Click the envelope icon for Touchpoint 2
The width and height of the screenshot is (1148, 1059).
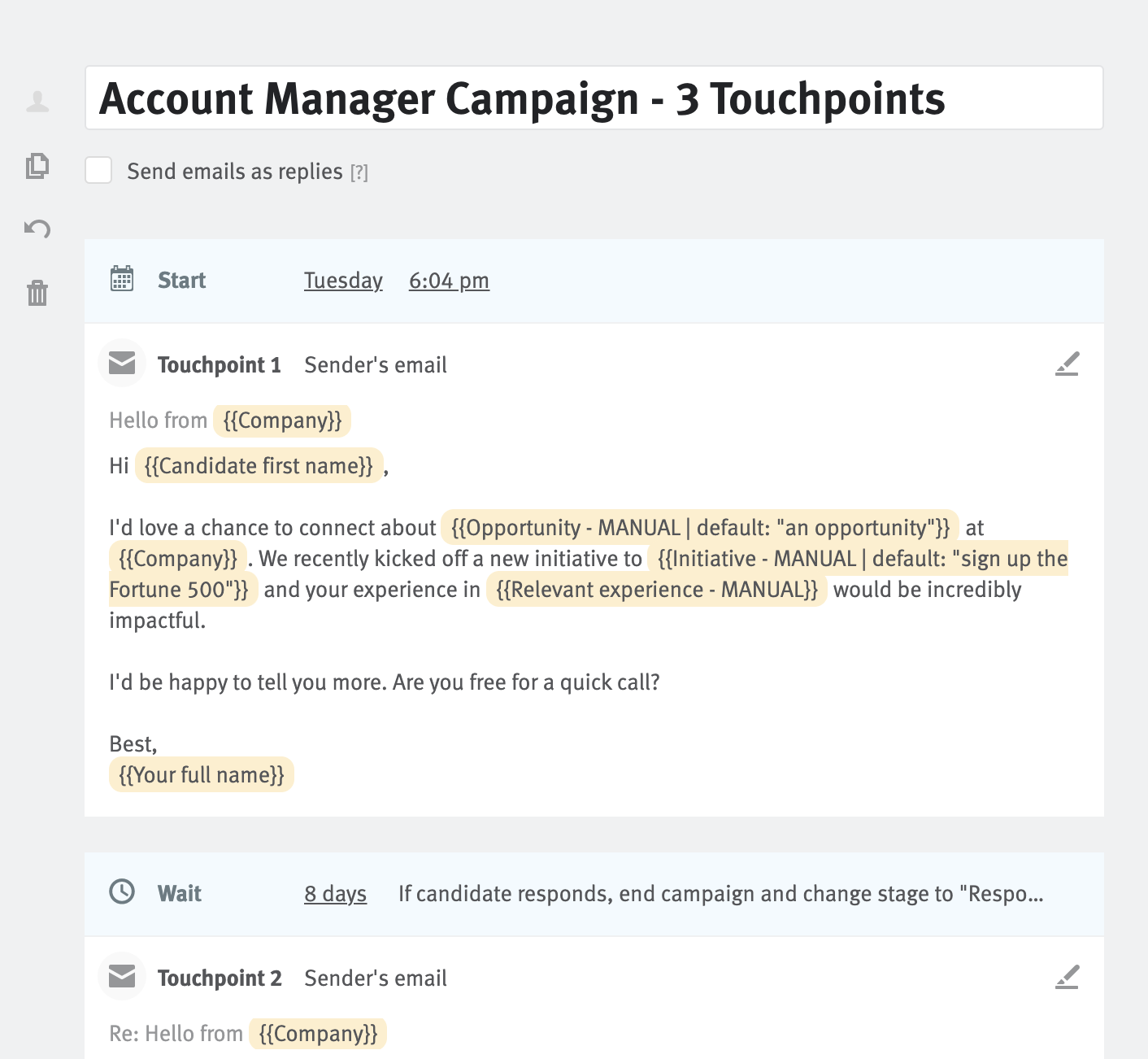coord(122,976)
